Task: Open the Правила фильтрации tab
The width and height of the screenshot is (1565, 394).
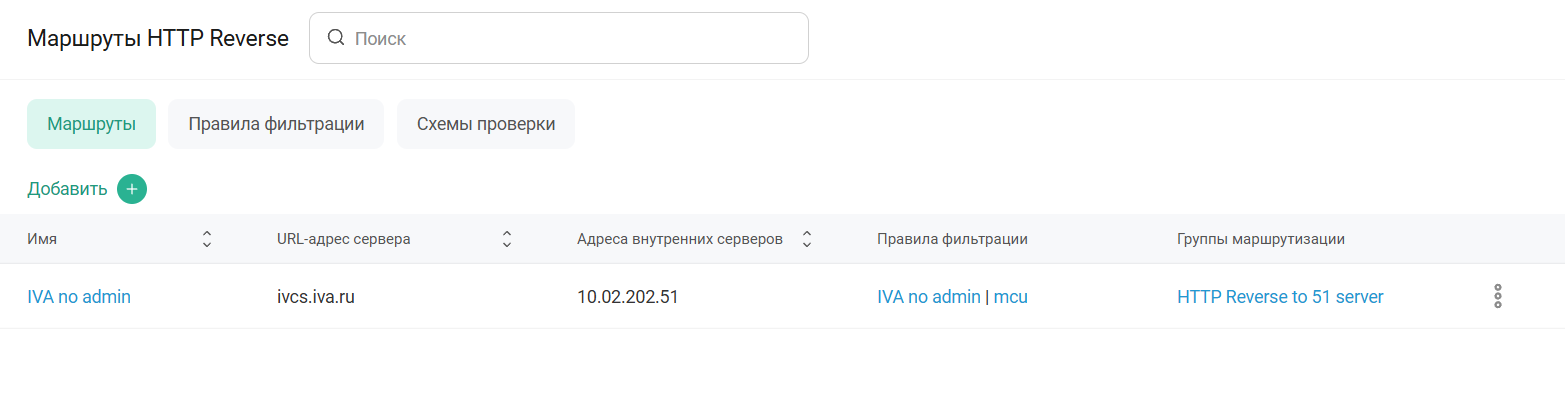Action: [276, 124]
